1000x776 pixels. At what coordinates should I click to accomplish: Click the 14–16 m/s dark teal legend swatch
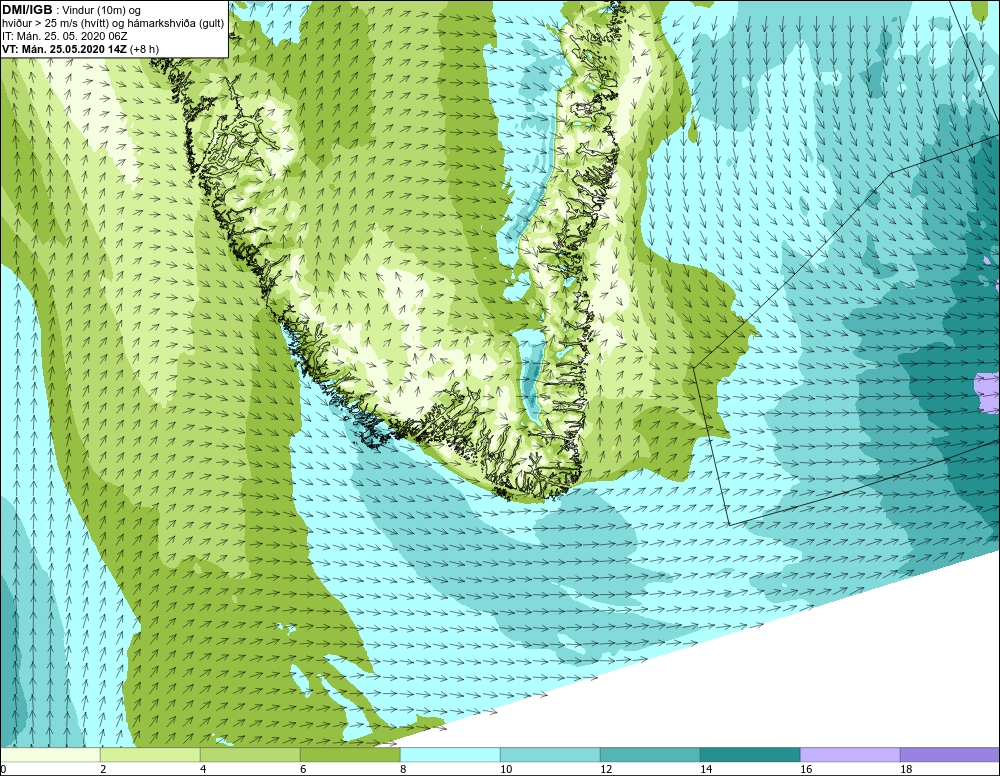point(750,755)
